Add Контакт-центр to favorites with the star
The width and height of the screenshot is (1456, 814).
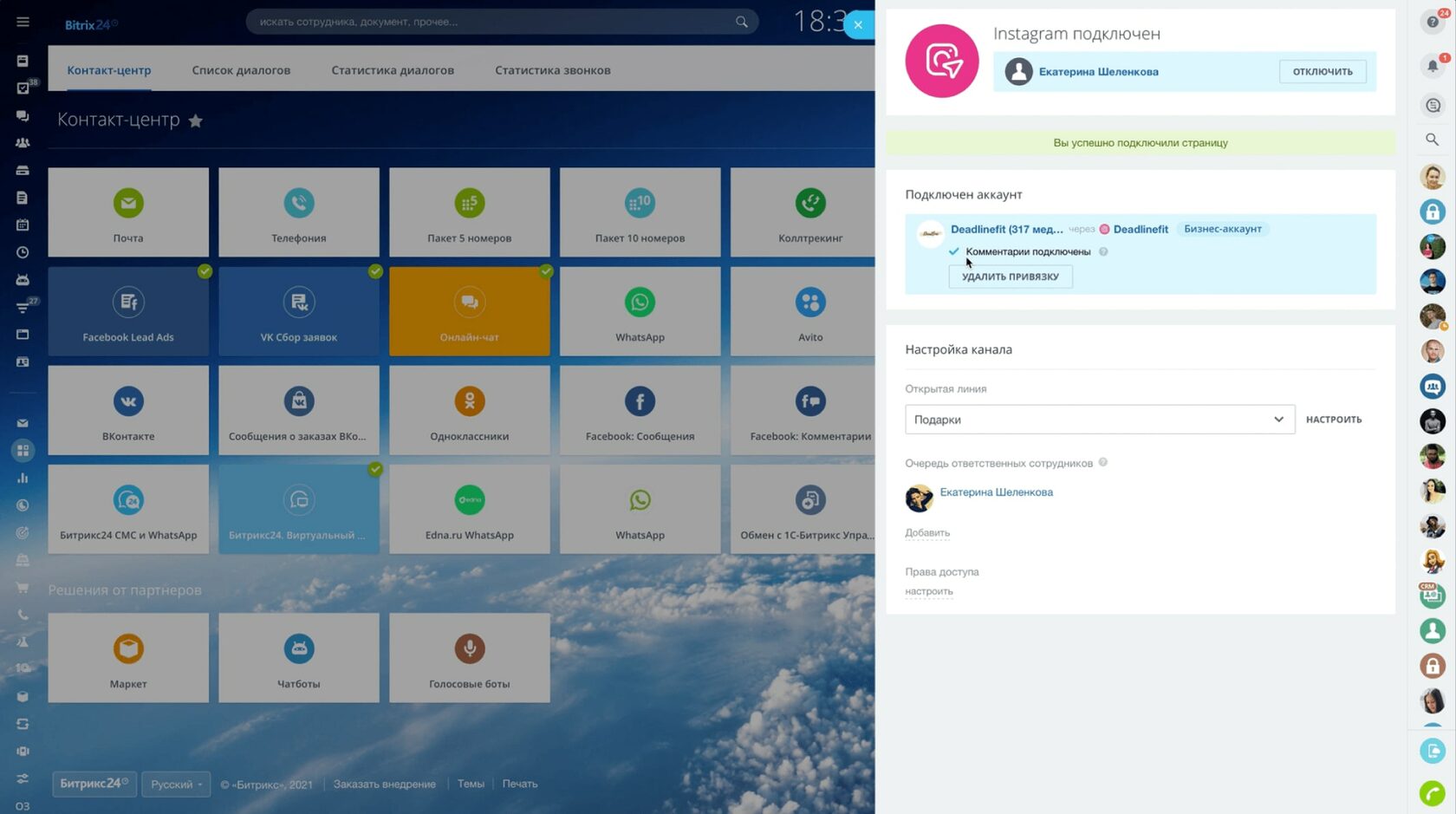pyautogui.click(x=196, y=120)
